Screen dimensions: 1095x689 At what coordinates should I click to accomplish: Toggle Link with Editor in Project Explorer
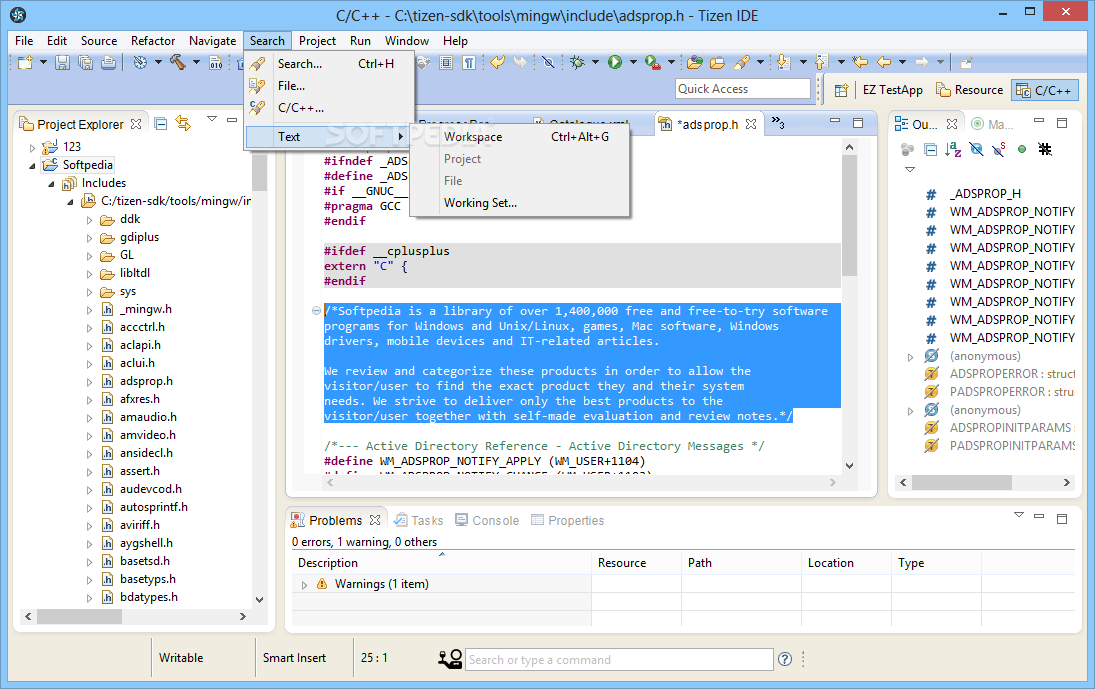183,124
